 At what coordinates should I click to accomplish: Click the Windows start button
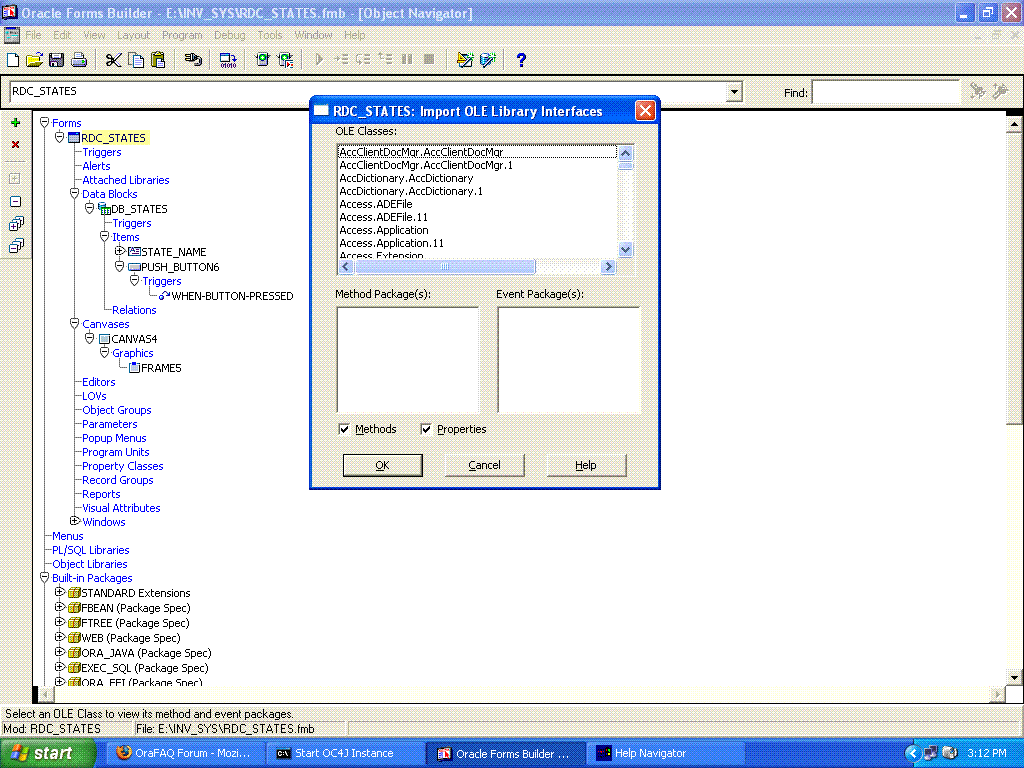pos(48,754)
